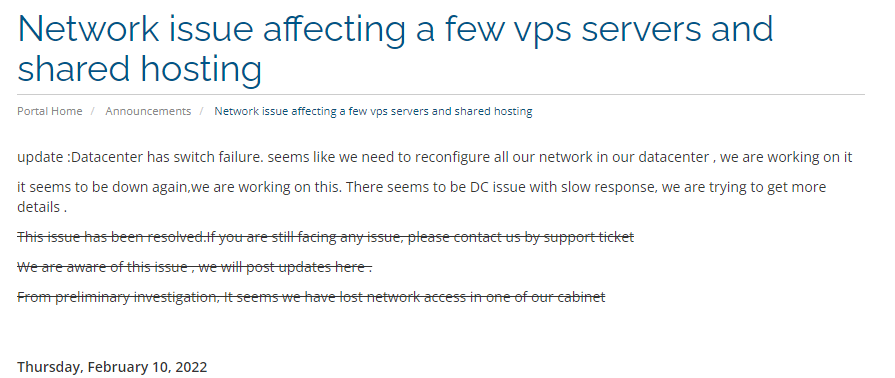
Task: Click the words 'shared hosting' in the main heading
Action: [140, 69]
